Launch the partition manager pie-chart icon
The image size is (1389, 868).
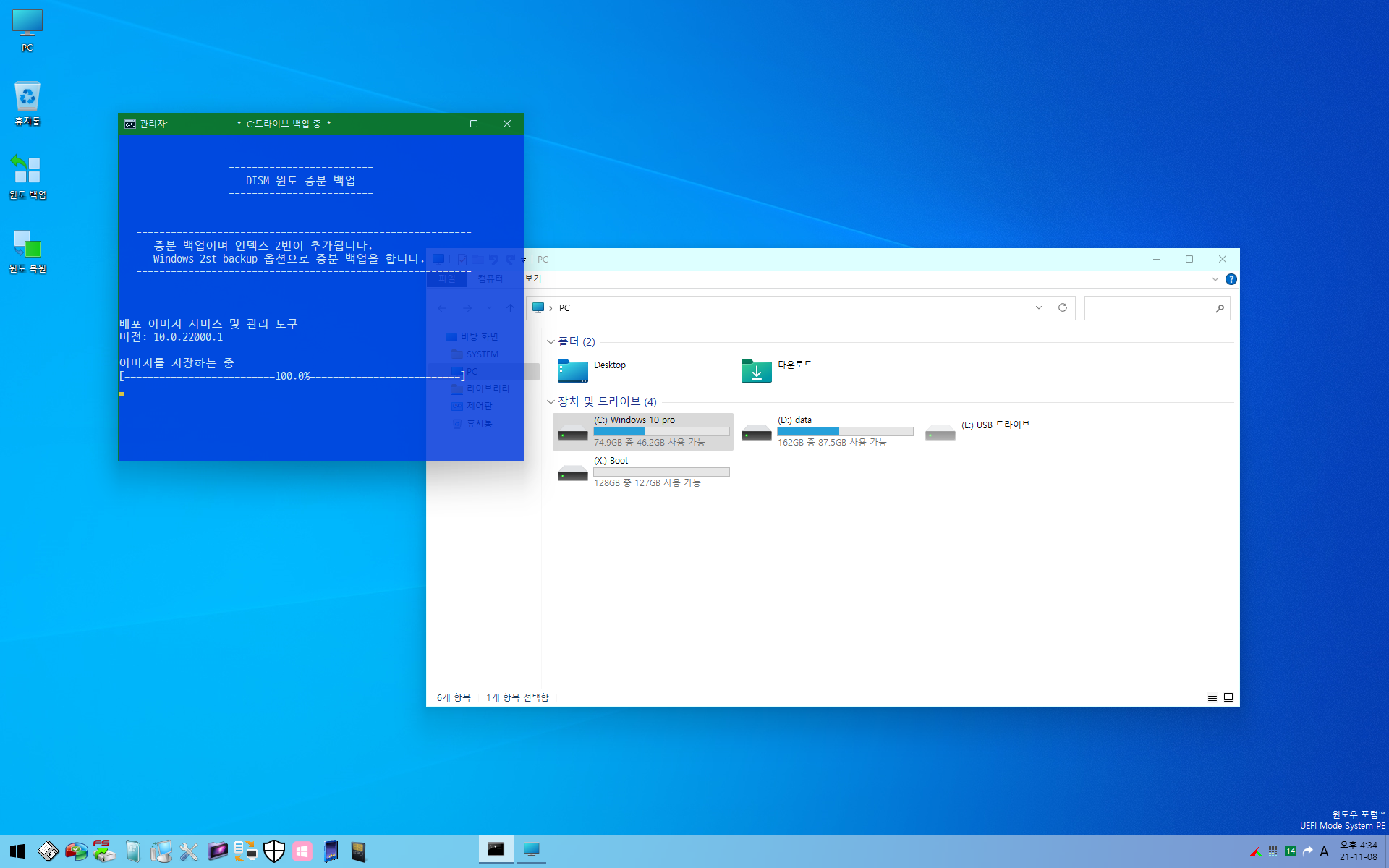pyautogui.click(x=76, y=851)
